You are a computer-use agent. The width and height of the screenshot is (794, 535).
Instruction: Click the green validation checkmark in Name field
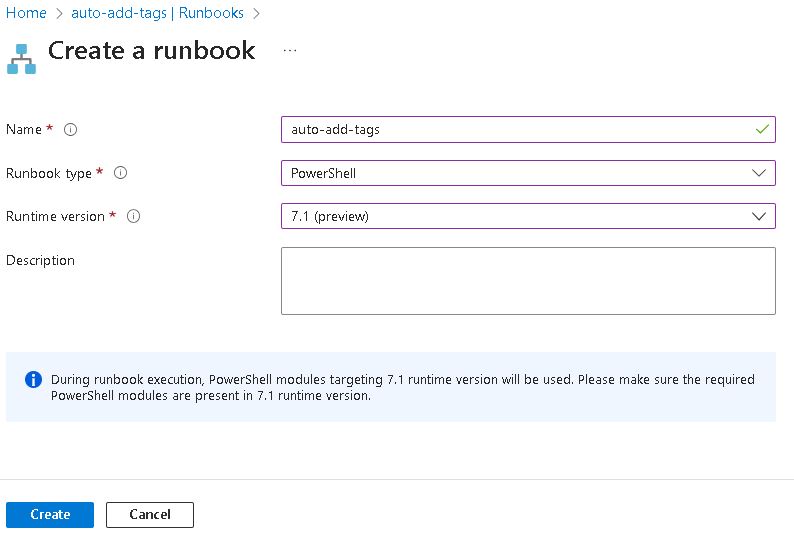tap(762, 129)
